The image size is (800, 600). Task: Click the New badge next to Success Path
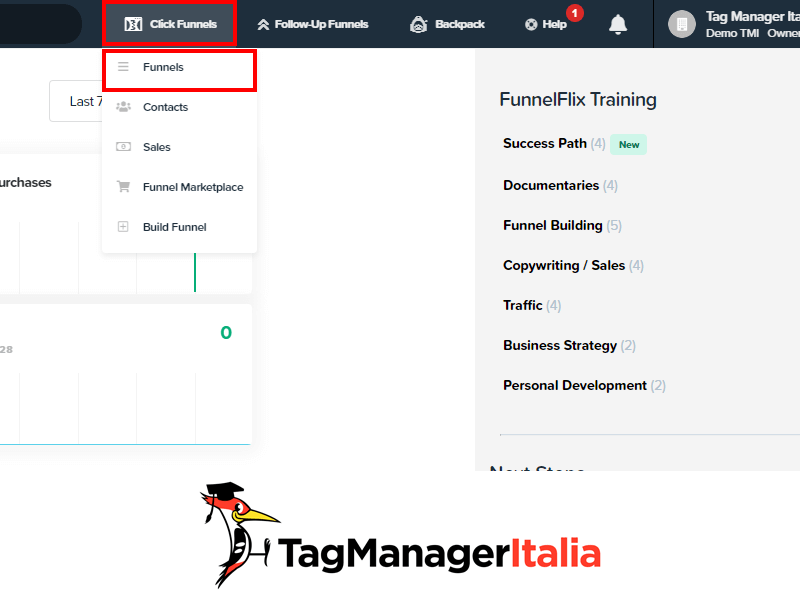[629, 144]
